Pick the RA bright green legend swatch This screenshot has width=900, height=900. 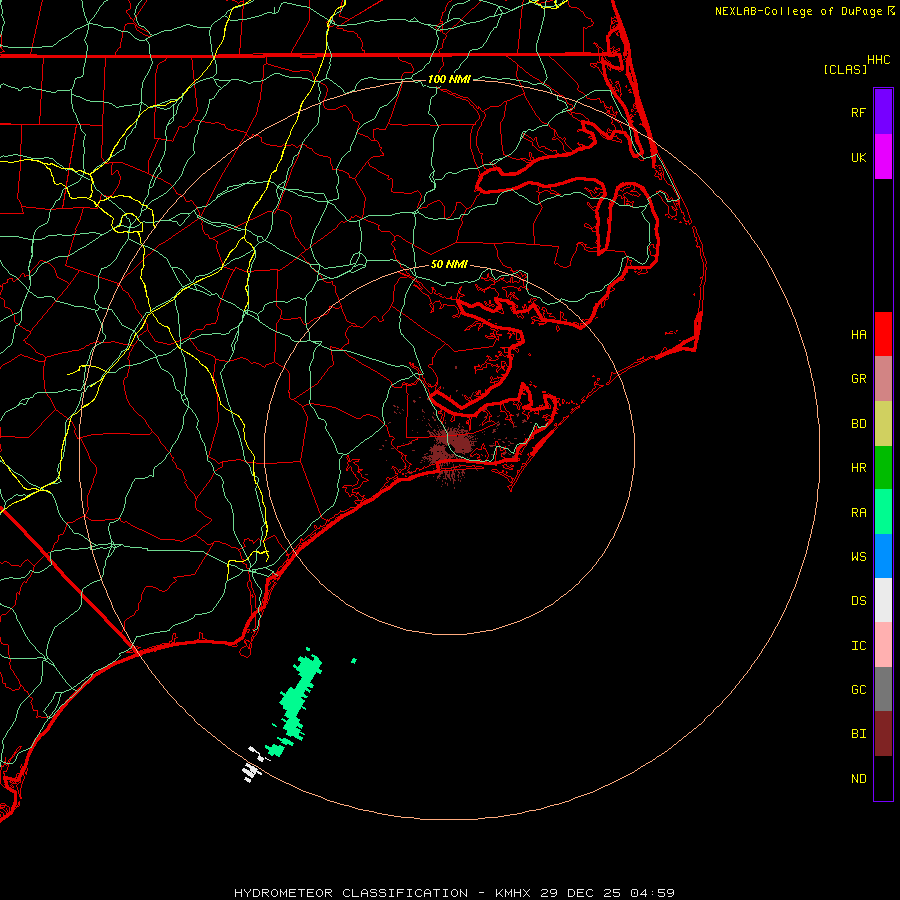[x=883, y=512]
